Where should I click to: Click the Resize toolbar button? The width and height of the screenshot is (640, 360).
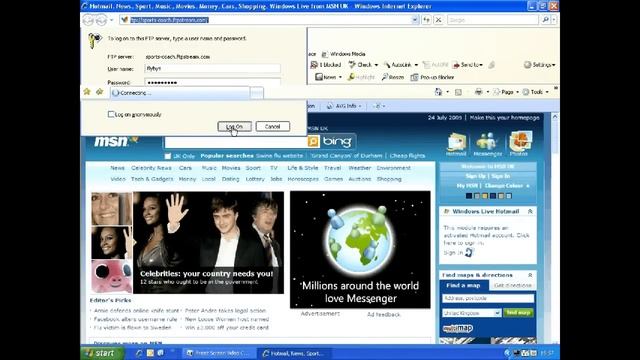tap(392, 77)
